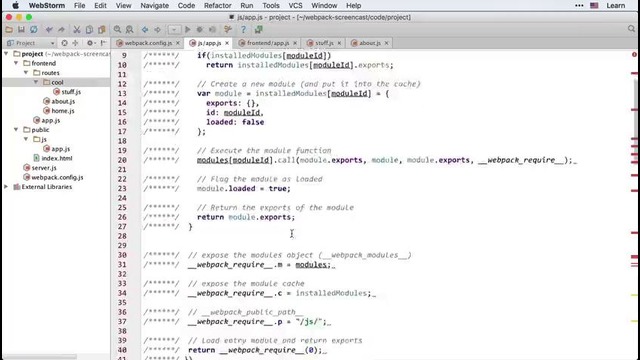Screen dimensions: 640x360
Task: Click the Help question mark icon
Action: tap(243, 29)
